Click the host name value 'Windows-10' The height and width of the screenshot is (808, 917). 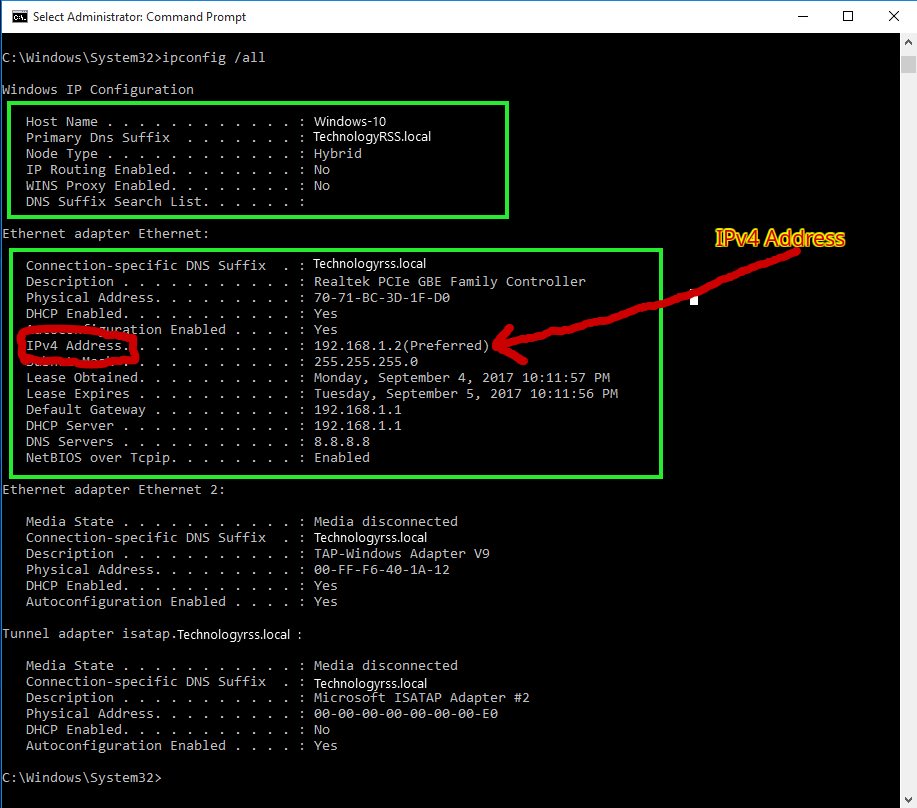click(350, 122)
